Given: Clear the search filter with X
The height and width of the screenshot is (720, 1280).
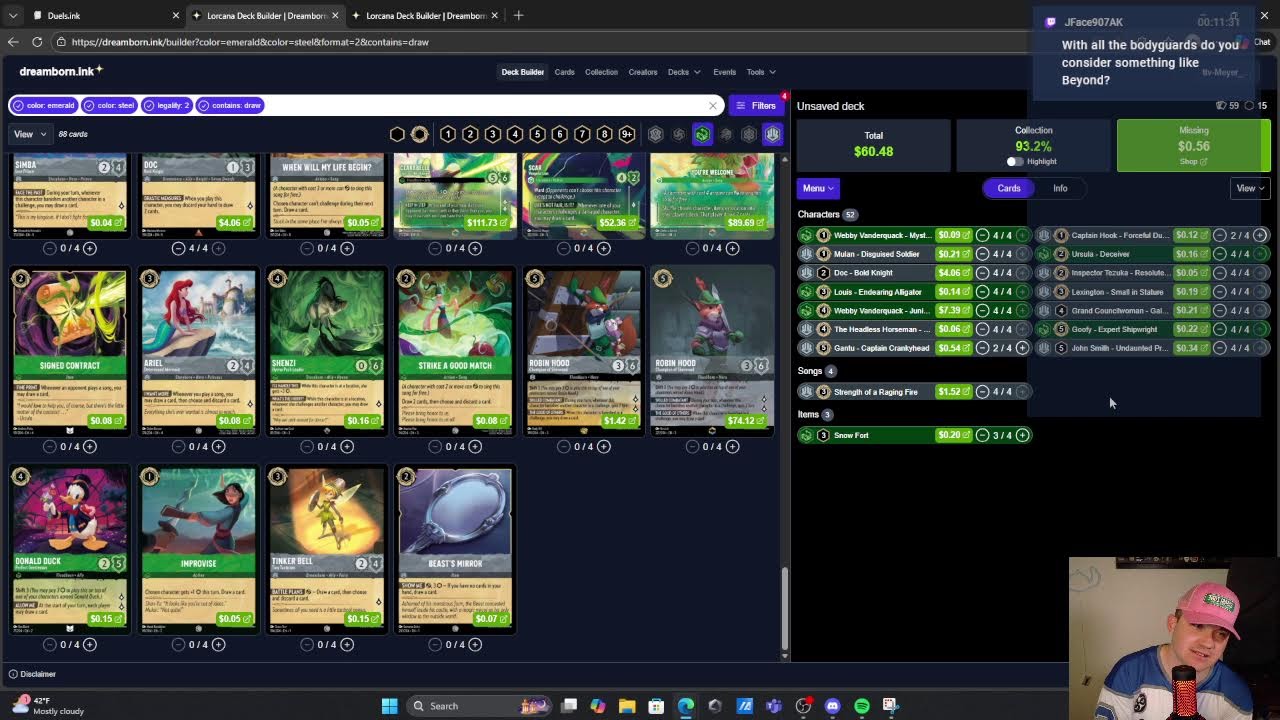Looking at the screenshot, I should click(x=713, y=105).
